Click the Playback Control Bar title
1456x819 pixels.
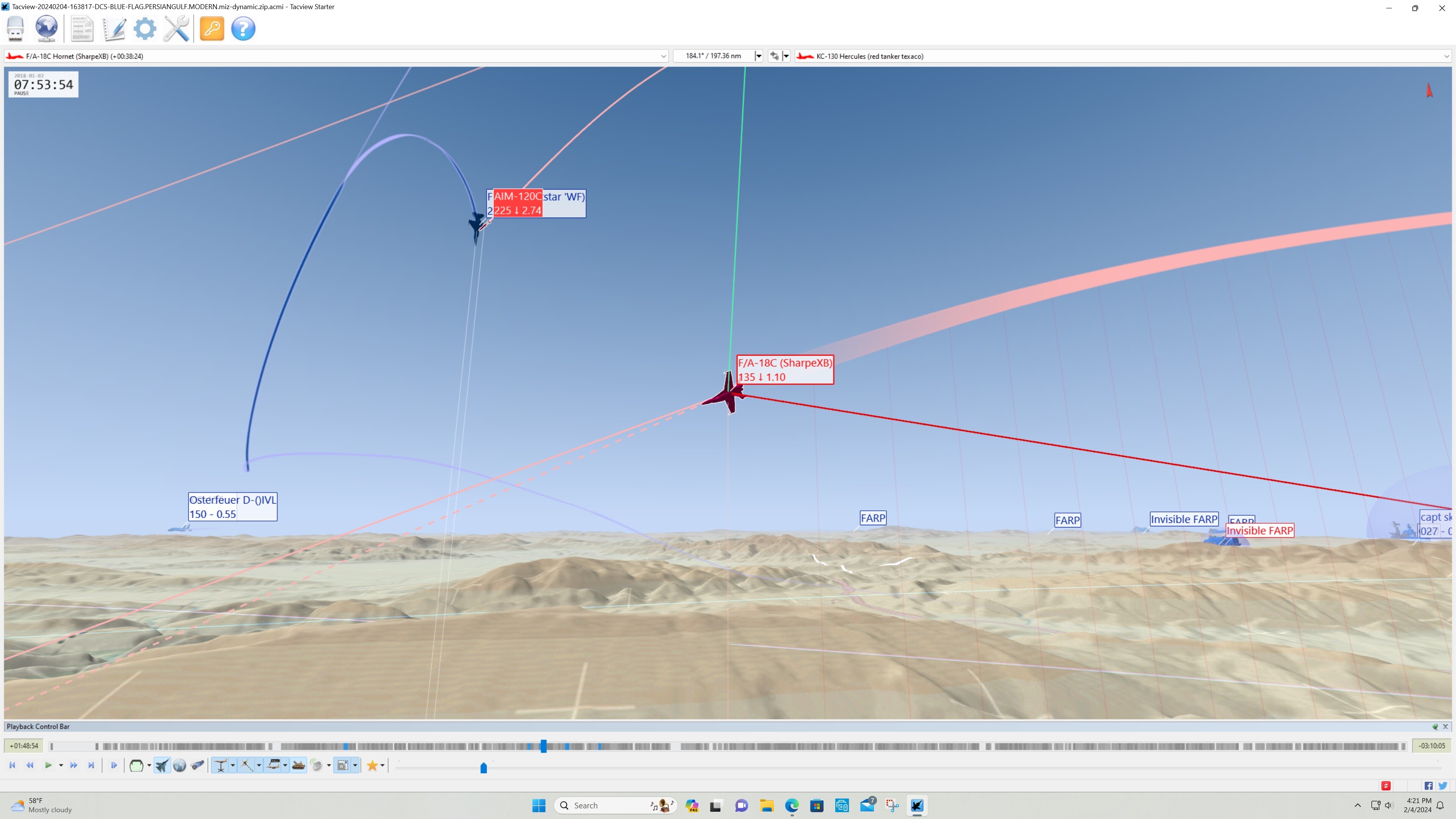[x=38, y=726]
